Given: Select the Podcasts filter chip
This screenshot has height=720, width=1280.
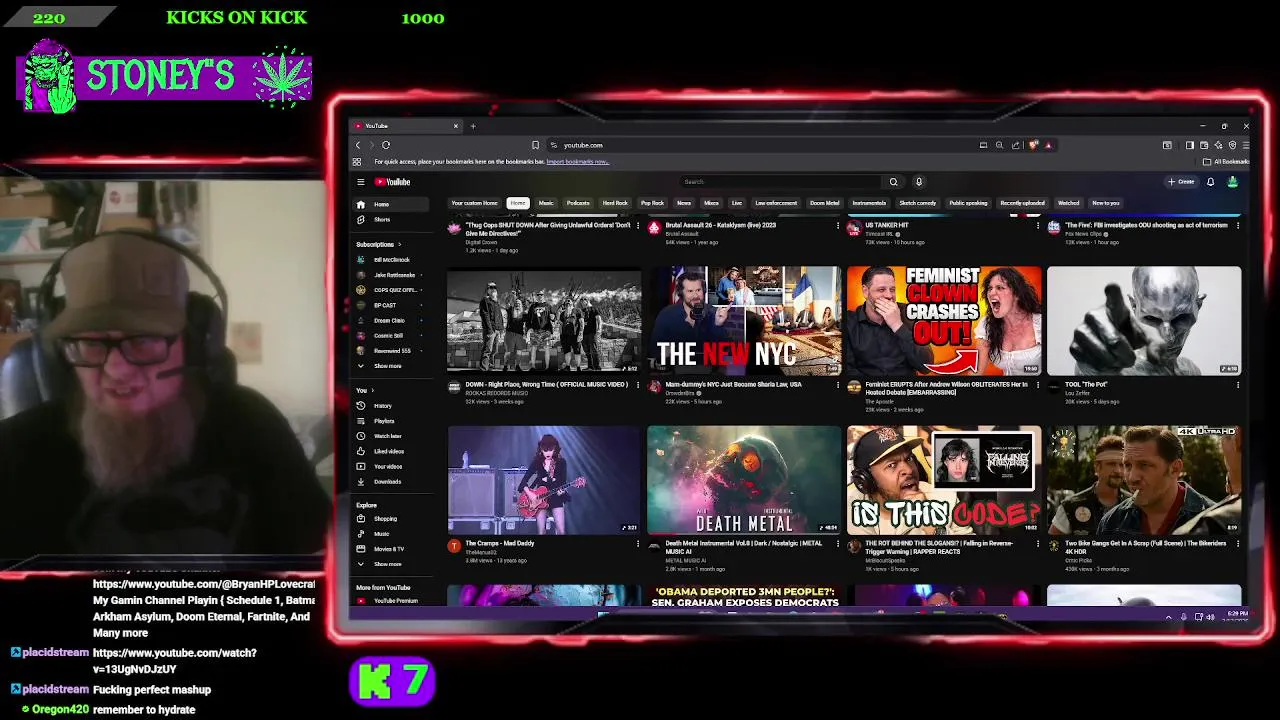Looking at the screenshot, I should click(578, 203).
